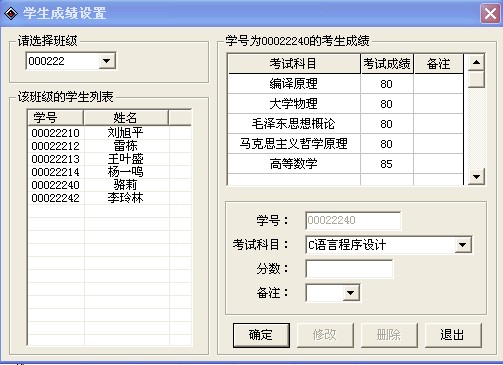The height and width of the screenshot is (365, 503).
Task: Open the class dropdown showing 000222
Action: pos(107,61)
